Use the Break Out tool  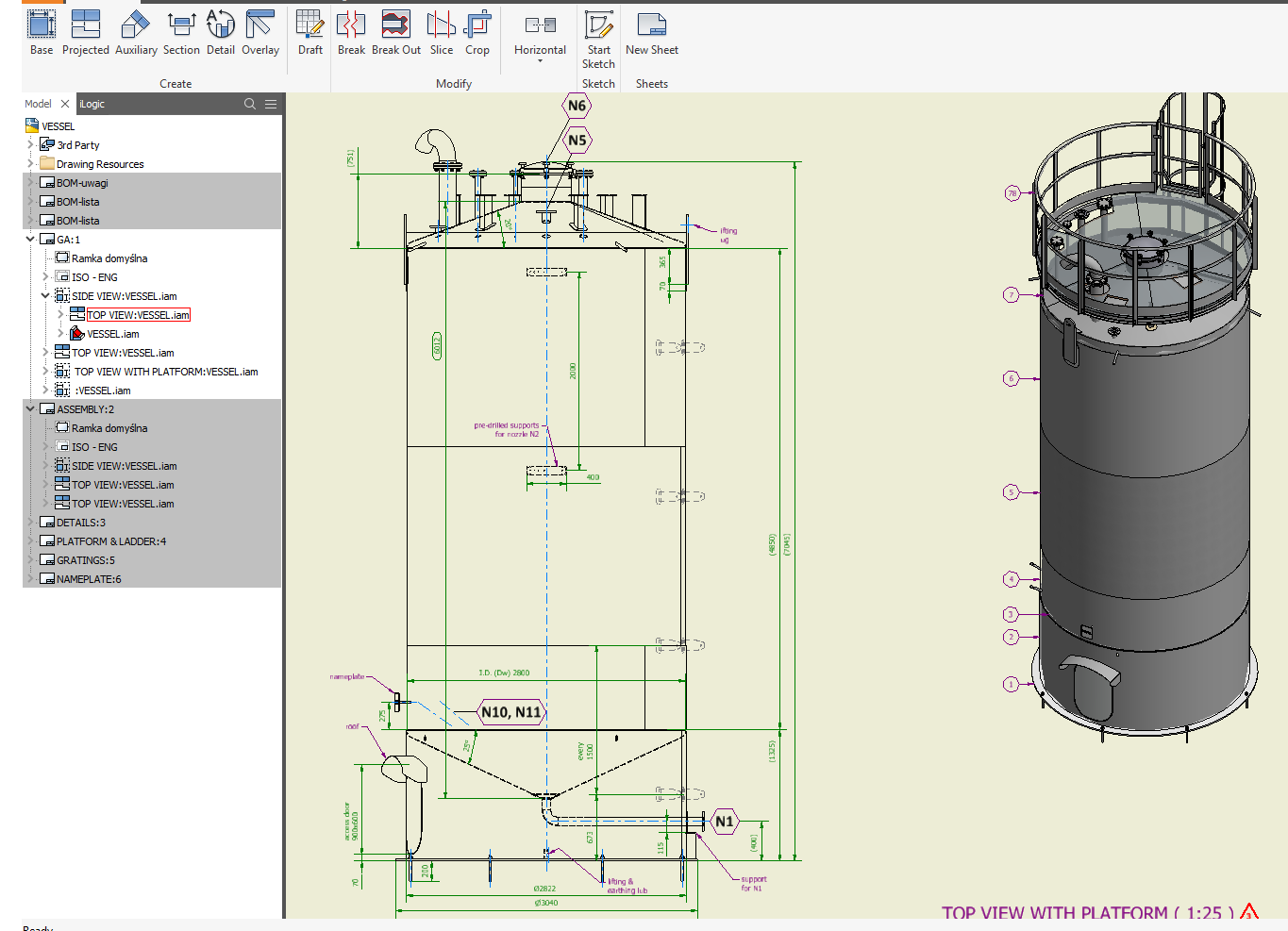pyautogui.click(x=396, y=32)
